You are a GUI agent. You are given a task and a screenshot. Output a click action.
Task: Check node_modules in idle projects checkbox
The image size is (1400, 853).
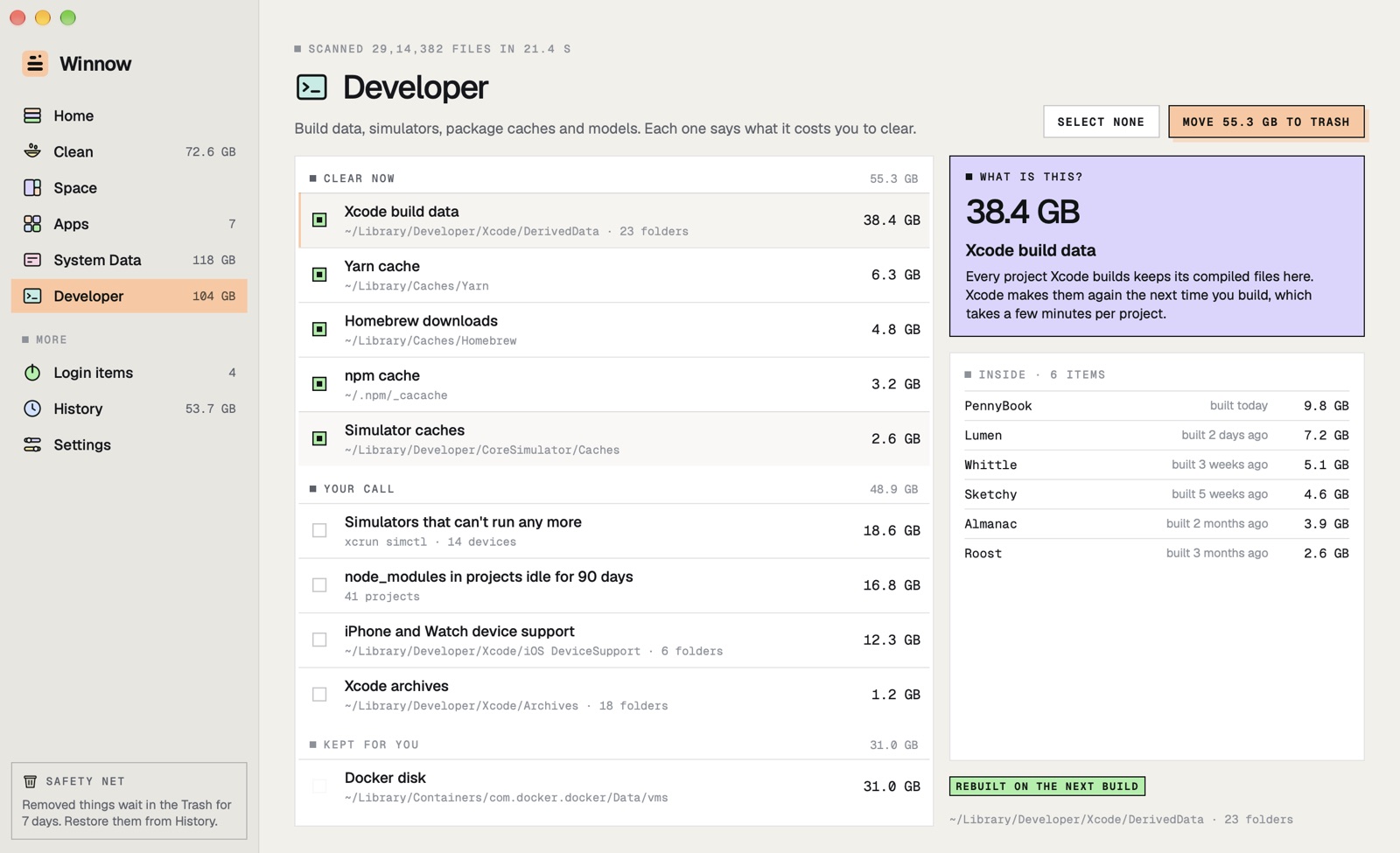(319, 585)
